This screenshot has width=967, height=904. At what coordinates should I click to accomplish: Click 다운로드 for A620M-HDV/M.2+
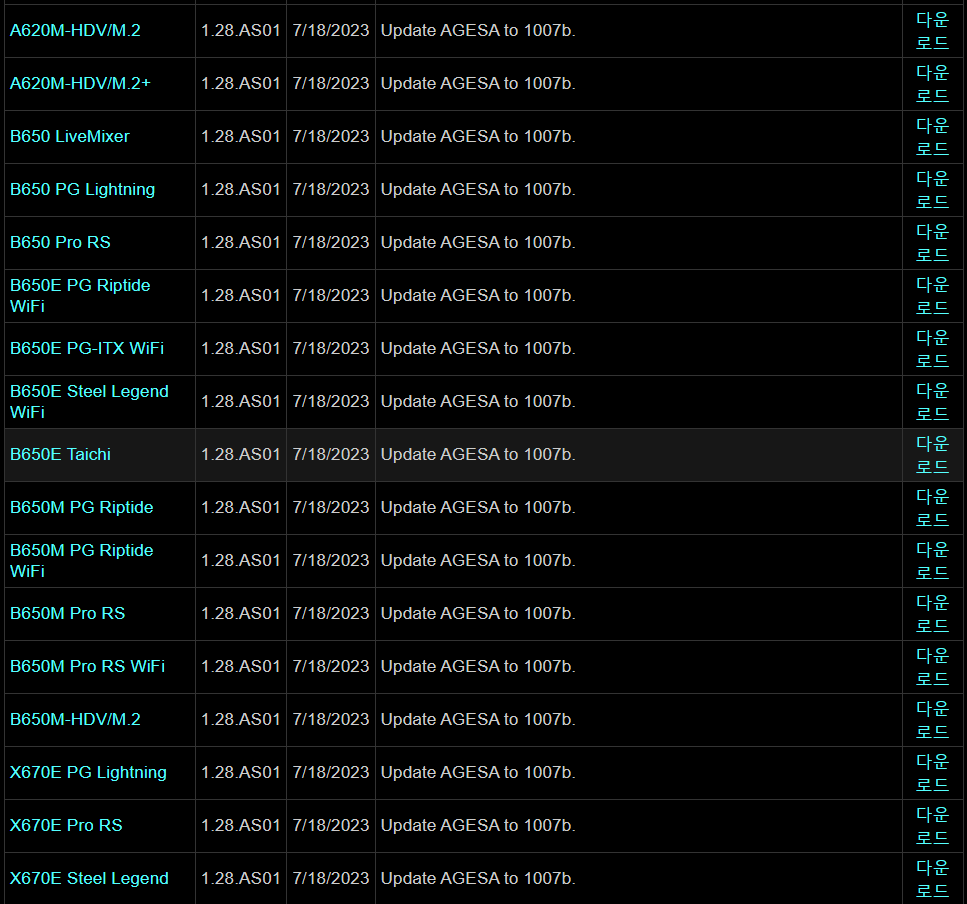pos(932,84)
